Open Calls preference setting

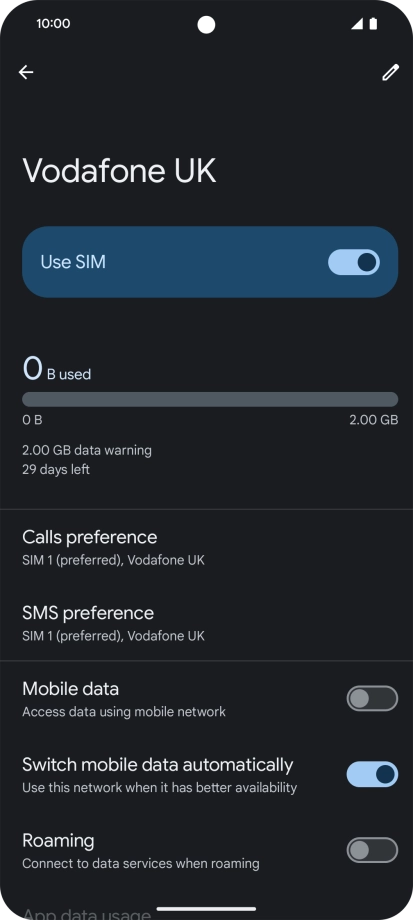click(x=206, y=547)
